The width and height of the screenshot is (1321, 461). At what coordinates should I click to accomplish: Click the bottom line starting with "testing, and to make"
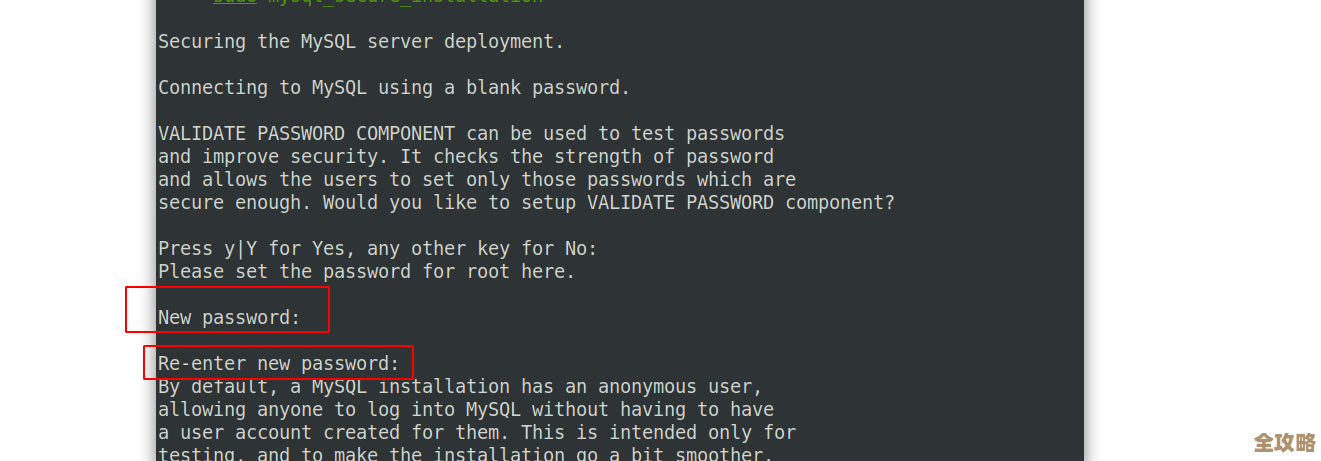465,454
